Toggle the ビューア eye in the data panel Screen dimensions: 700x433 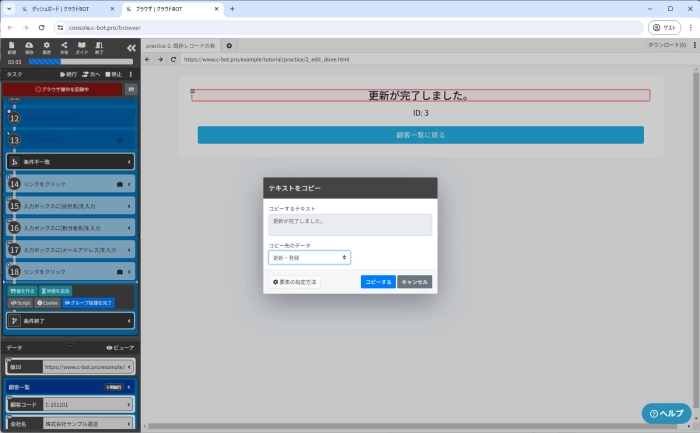coord(119,347)
